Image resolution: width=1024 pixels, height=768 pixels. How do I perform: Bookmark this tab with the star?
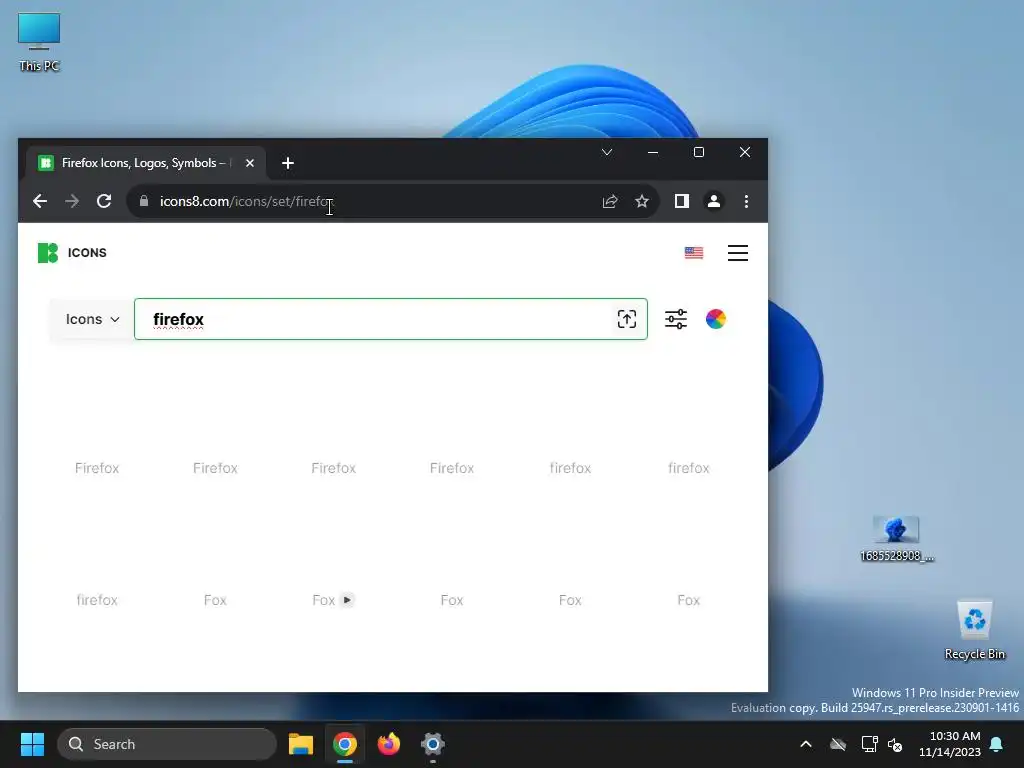641,201
